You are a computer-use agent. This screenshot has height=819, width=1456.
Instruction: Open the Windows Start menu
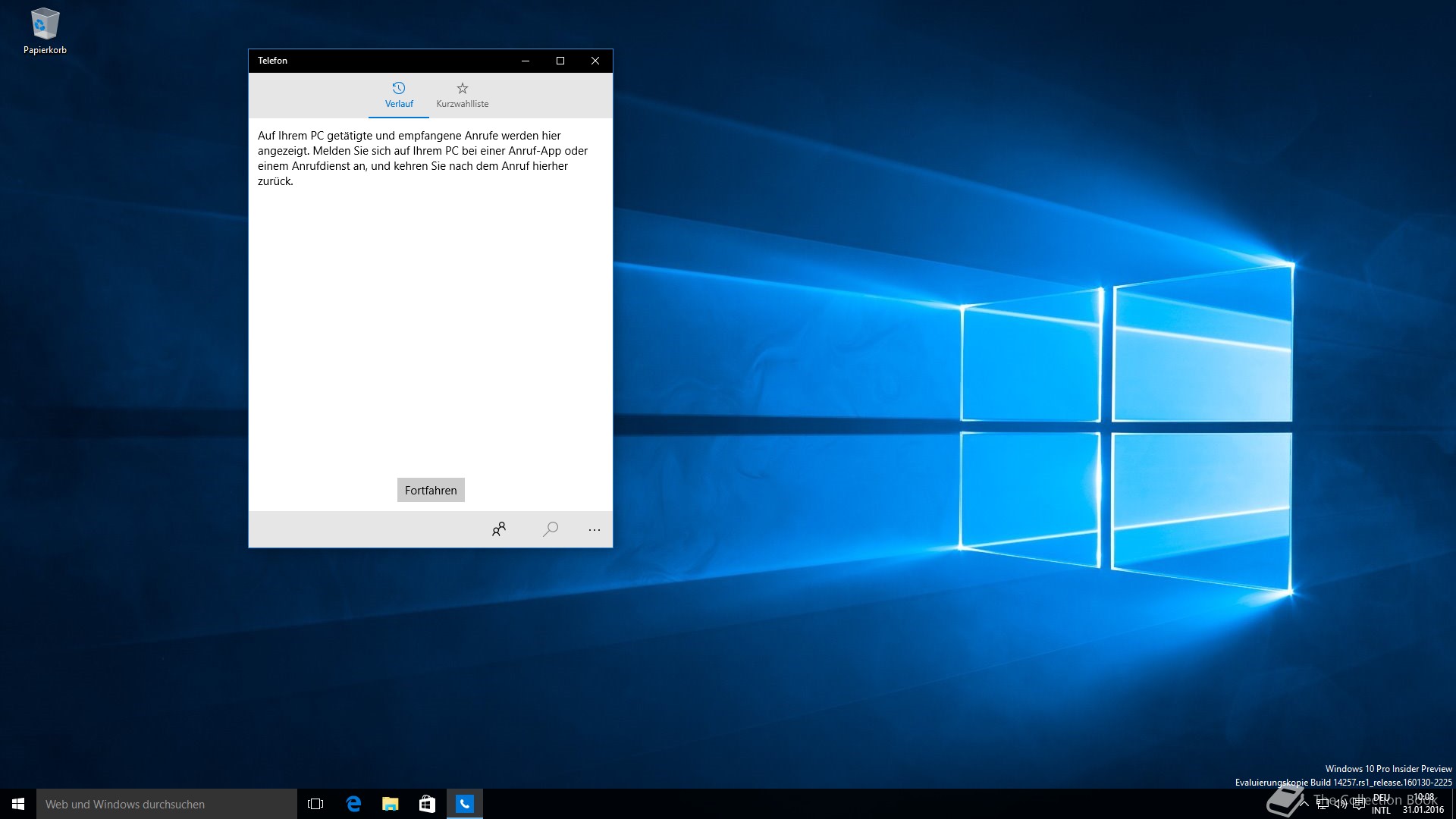pyautogui.click(x=18, y=804)
